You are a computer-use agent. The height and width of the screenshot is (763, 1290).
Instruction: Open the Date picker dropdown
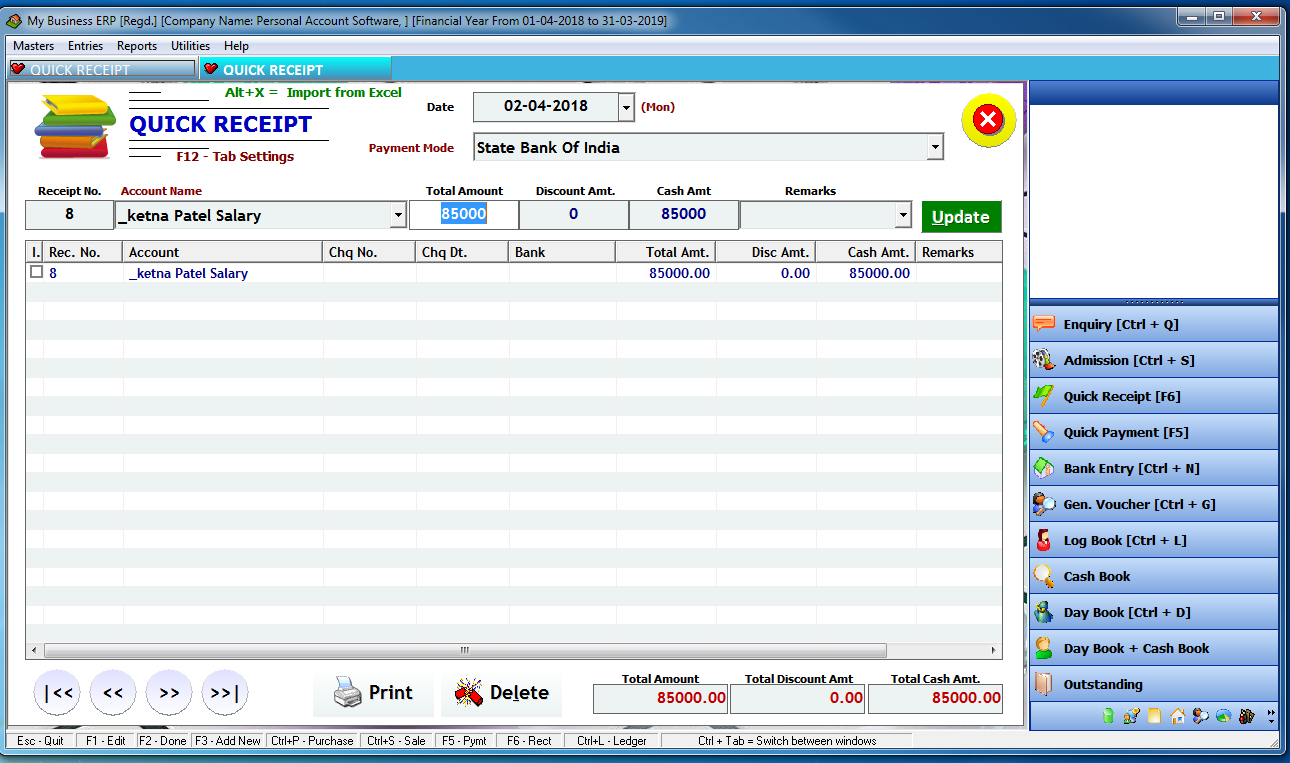(627, 107)
